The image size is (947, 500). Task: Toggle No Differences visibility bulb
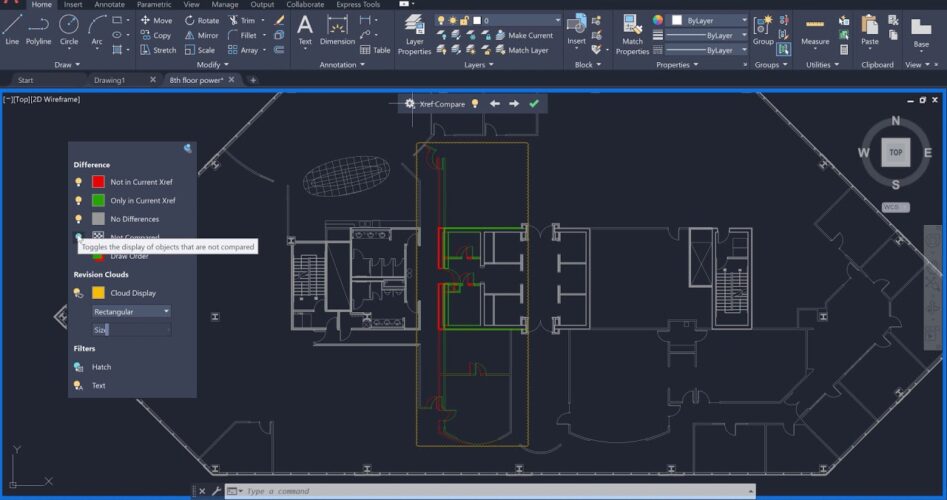point(79,219)
